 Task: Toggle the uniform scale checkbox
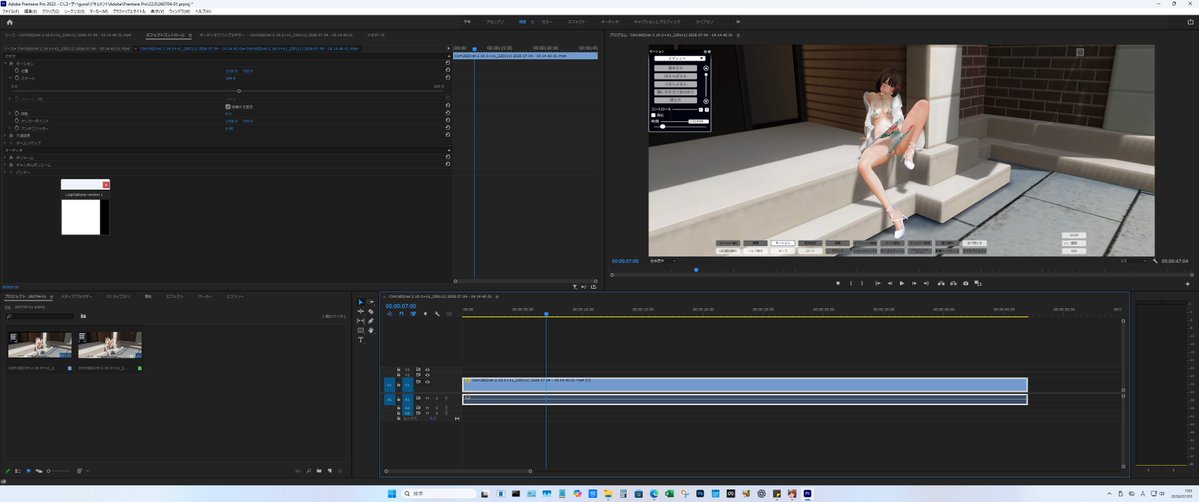[x=228, y=106]
